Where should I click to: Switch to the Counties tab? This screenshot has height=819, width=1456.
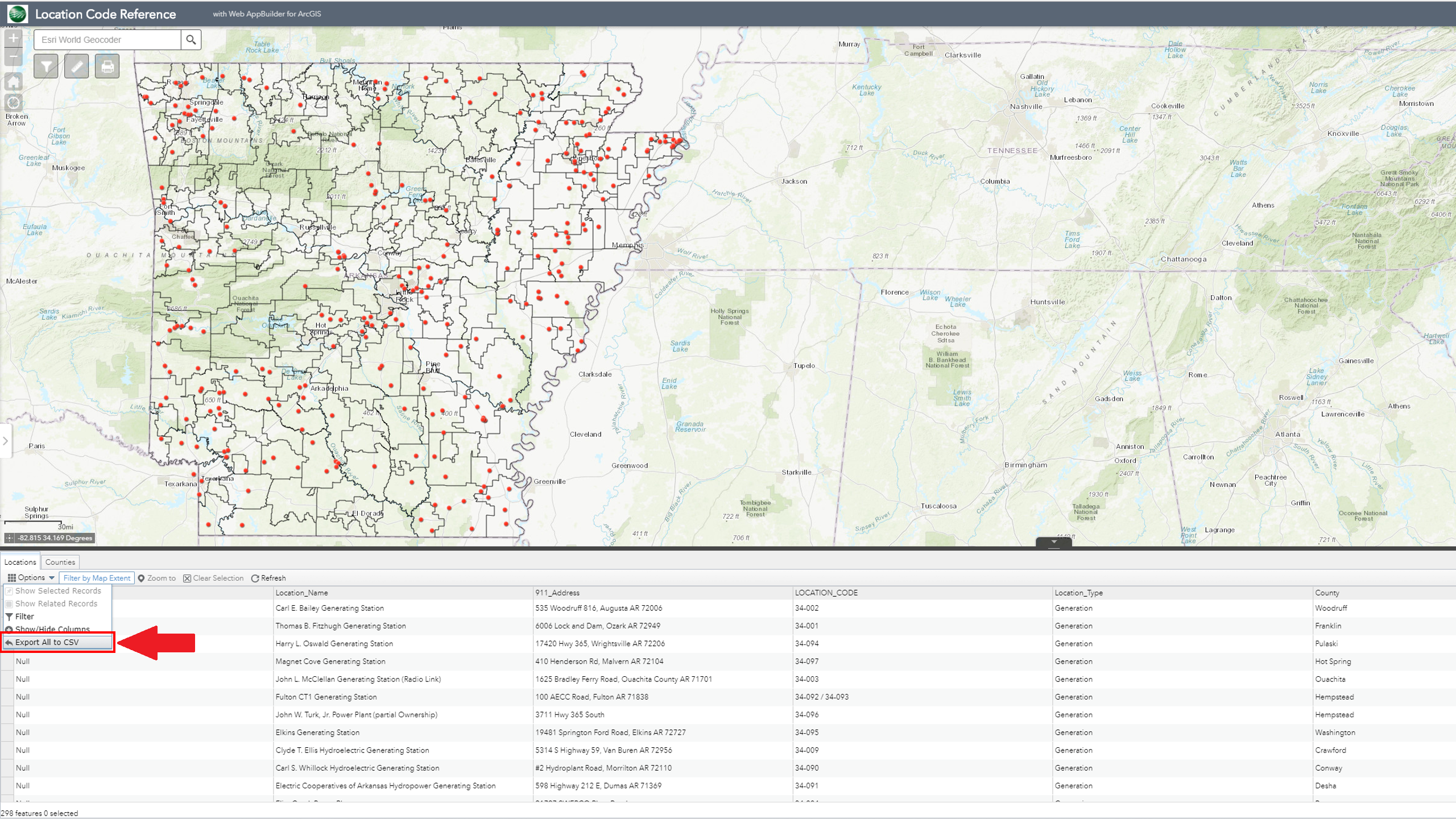(x=60, y=562)
